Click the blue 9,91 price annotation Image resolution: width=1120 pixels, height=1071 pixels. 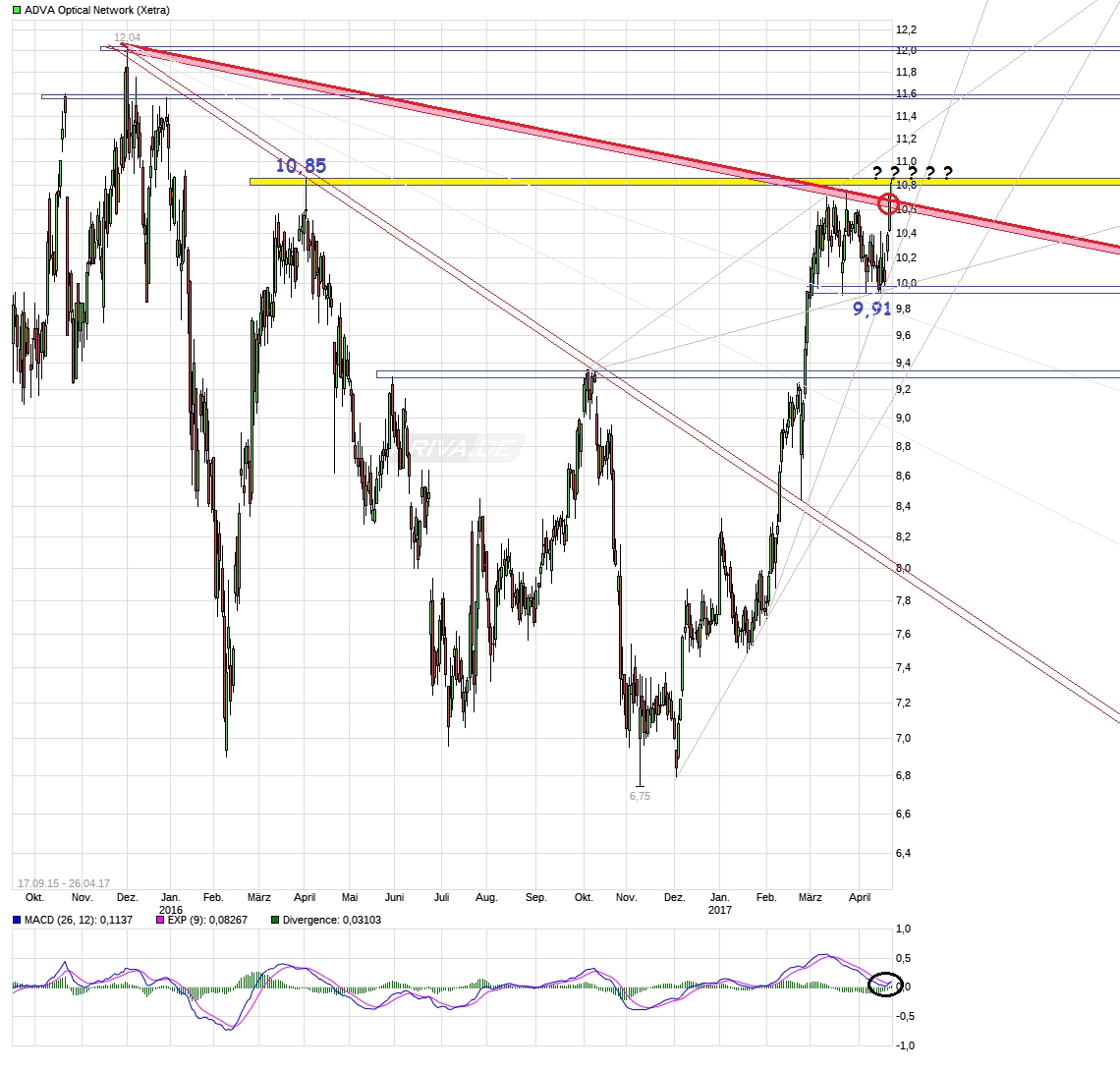coord(871,309)
